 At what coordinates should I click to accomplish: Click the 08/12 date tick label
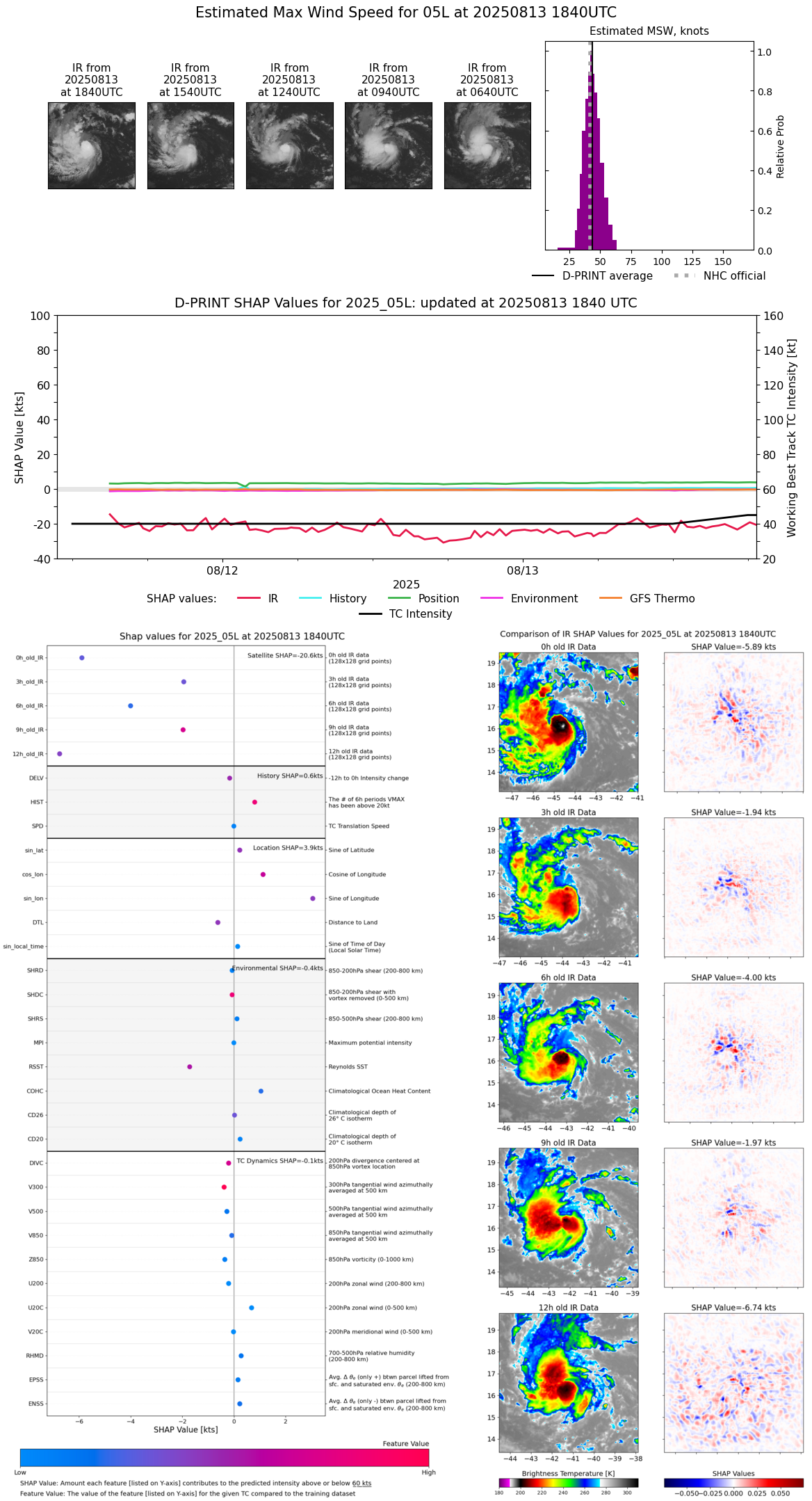222,570
